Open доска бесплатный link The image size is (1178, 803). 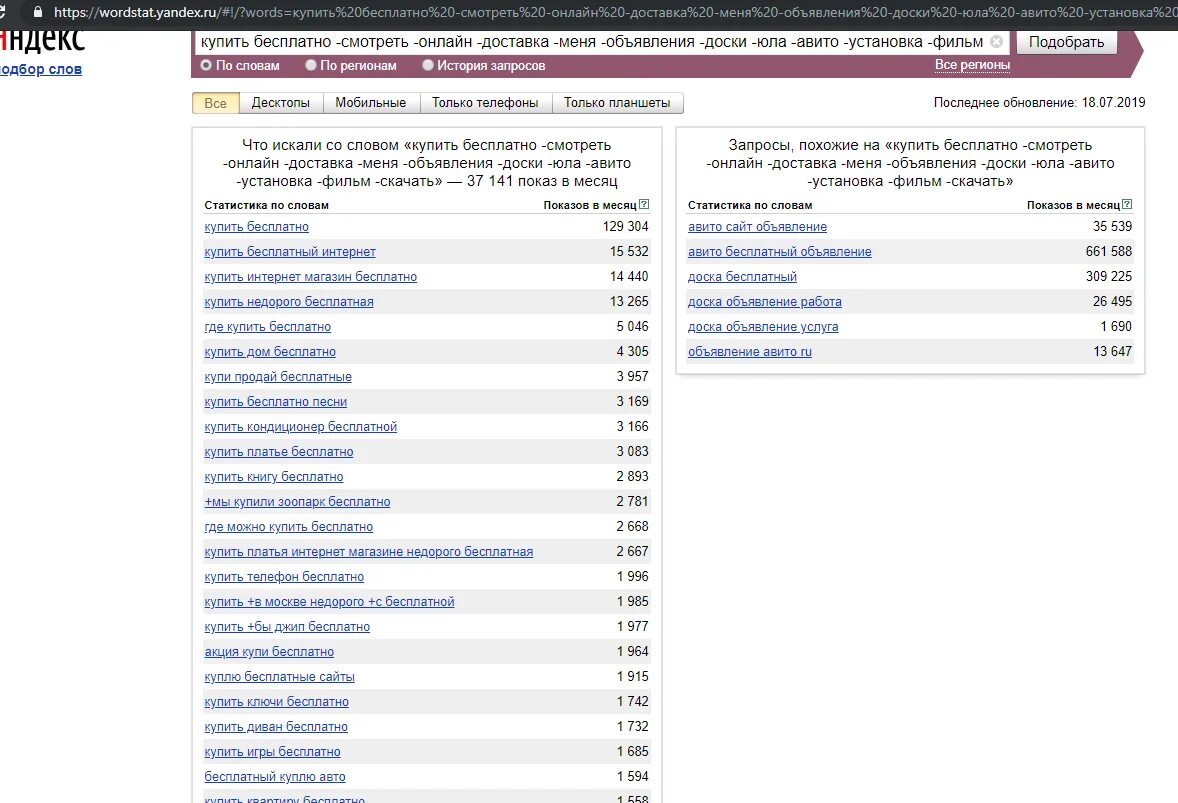pyautogui.click(x=742, y=276)
